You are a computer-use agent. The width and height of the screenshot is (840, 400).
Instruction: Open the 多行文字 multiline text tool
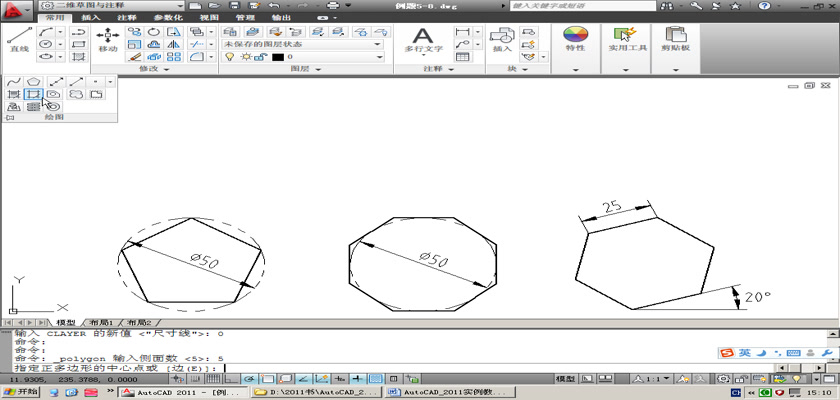(x=422, y=37)
